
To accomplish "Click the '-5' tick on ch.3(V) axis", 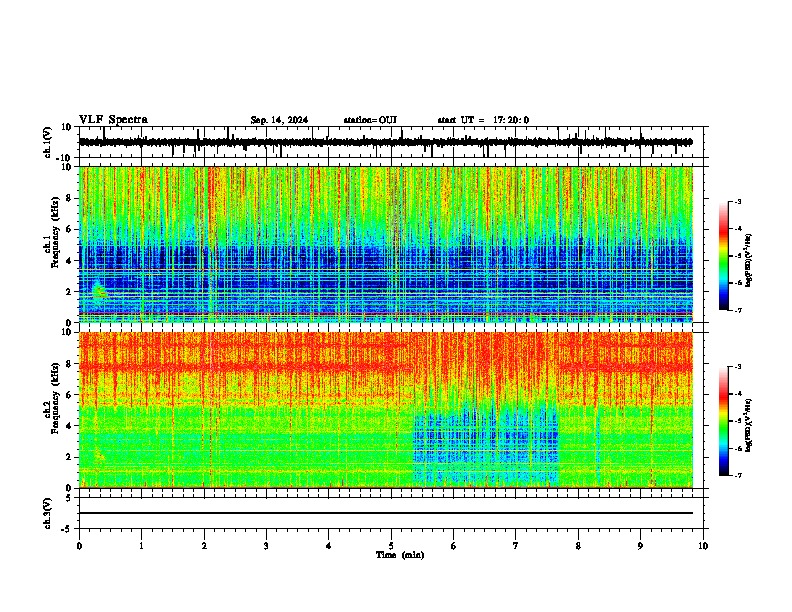I will click(68, 529).
